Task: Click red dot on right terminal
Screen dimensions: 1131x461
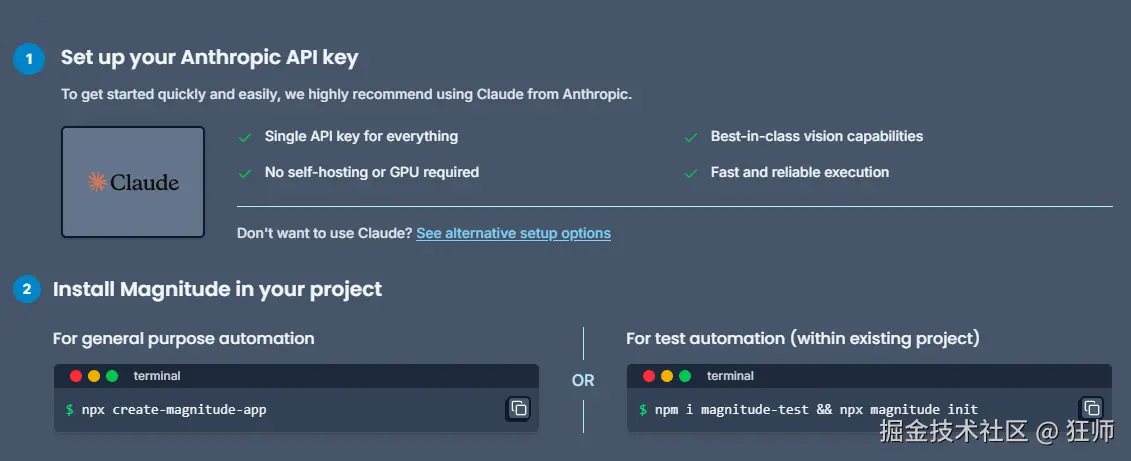Action: point(649,376)
